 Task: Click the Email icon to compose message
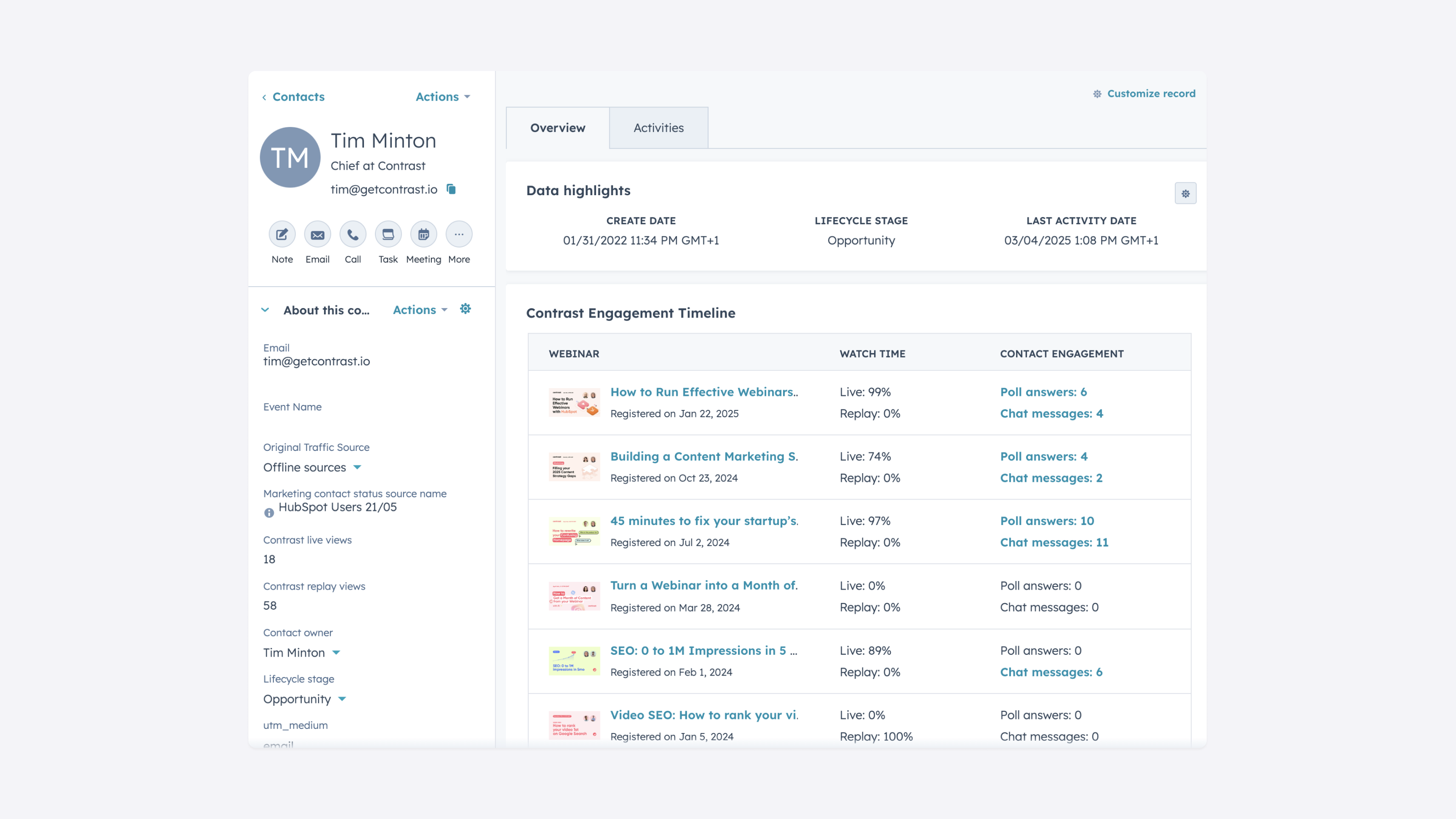pyautogui.click(x=317, y=234)
